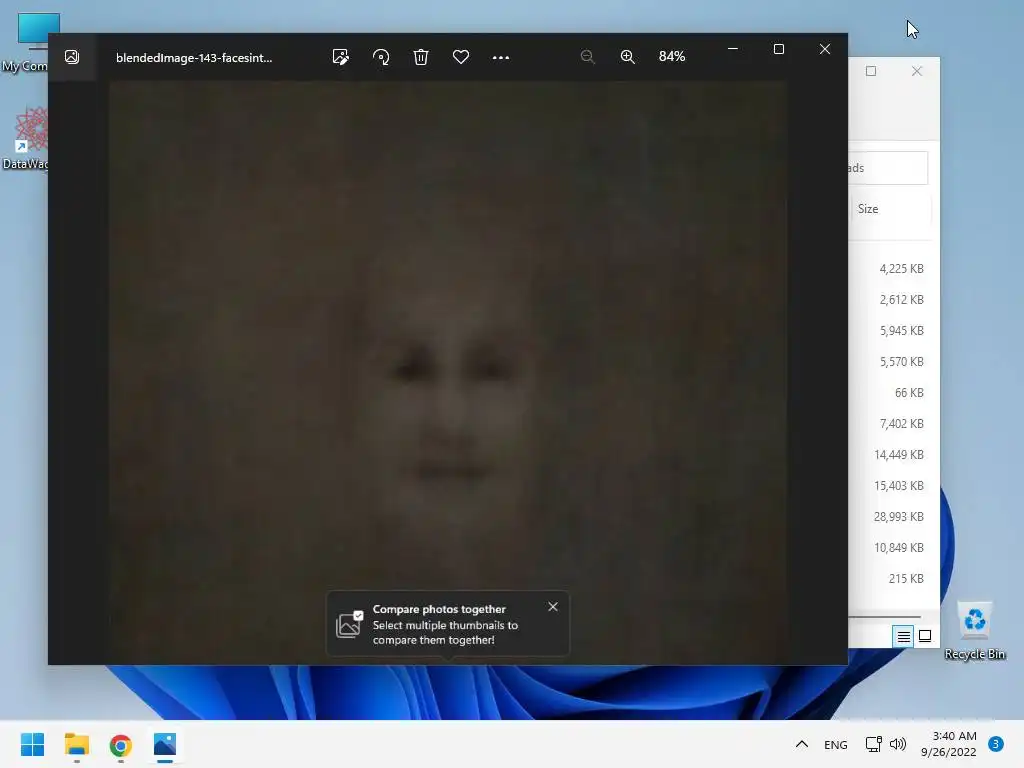Viewport: 1024px width, 768px height.
Task: Dismiss the Compare photos together tip
Action: 553,607
